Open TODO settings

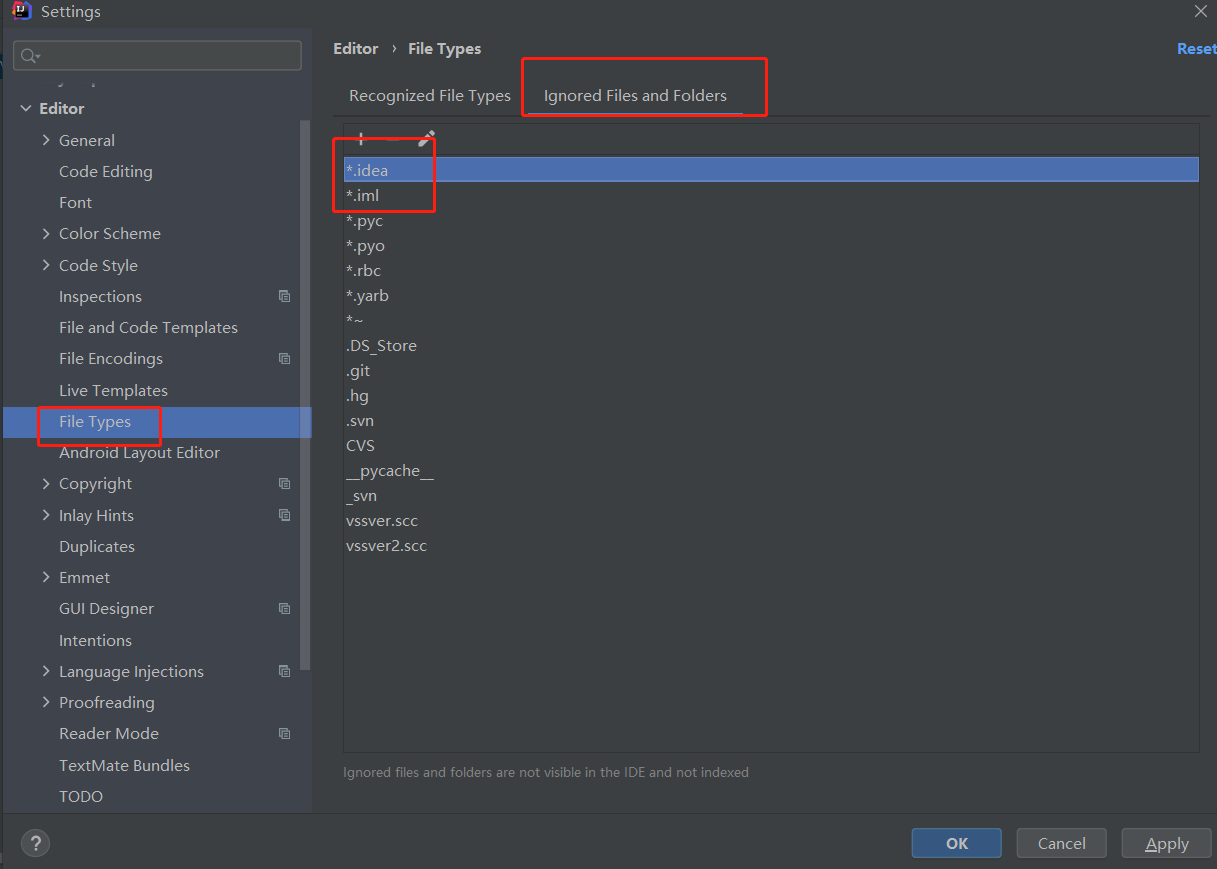coord(81,796)
